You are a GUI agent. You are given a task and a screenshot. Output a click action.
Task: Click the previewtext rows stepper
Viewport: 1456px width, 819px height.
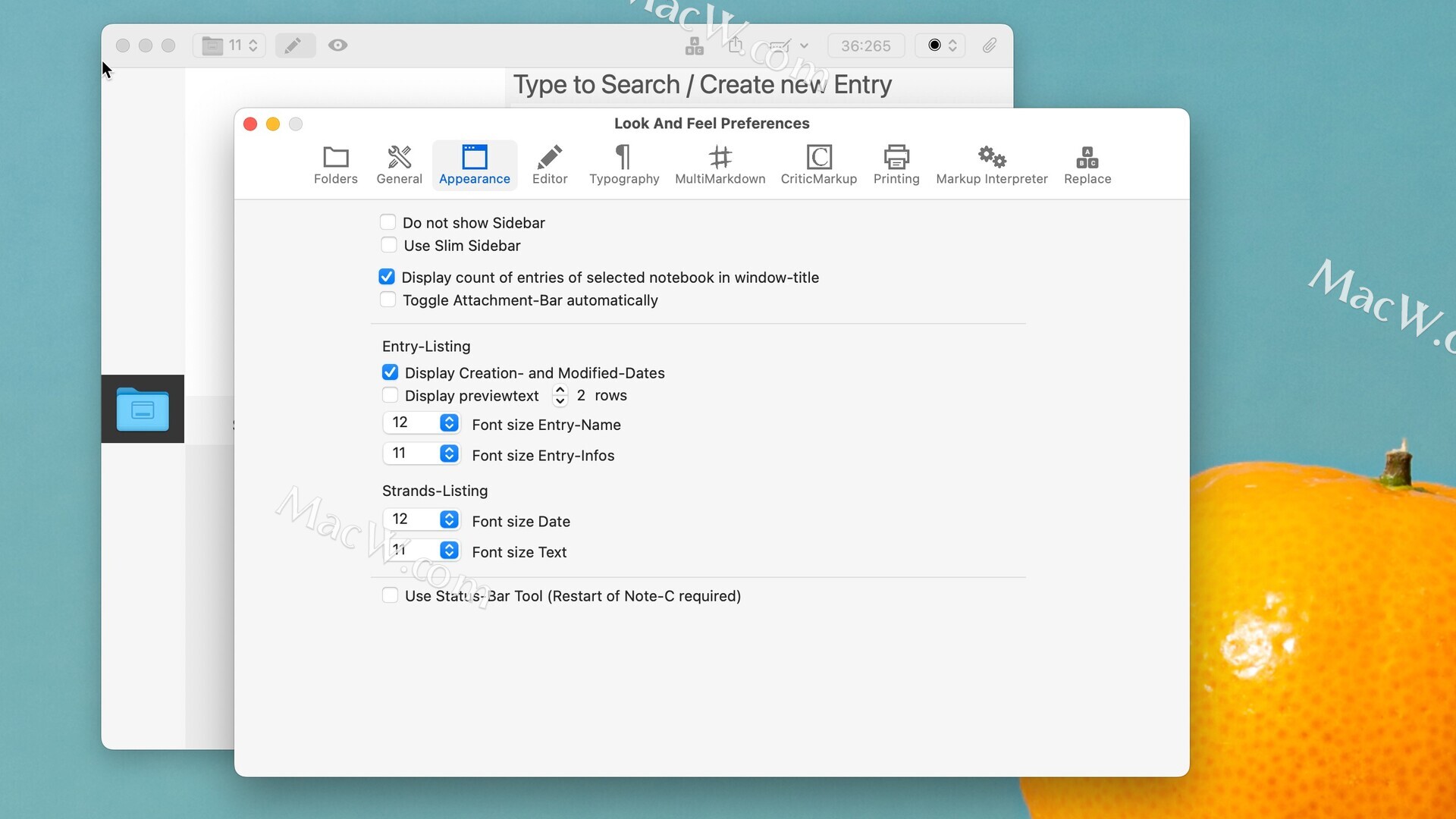click(x=560, y=395)
